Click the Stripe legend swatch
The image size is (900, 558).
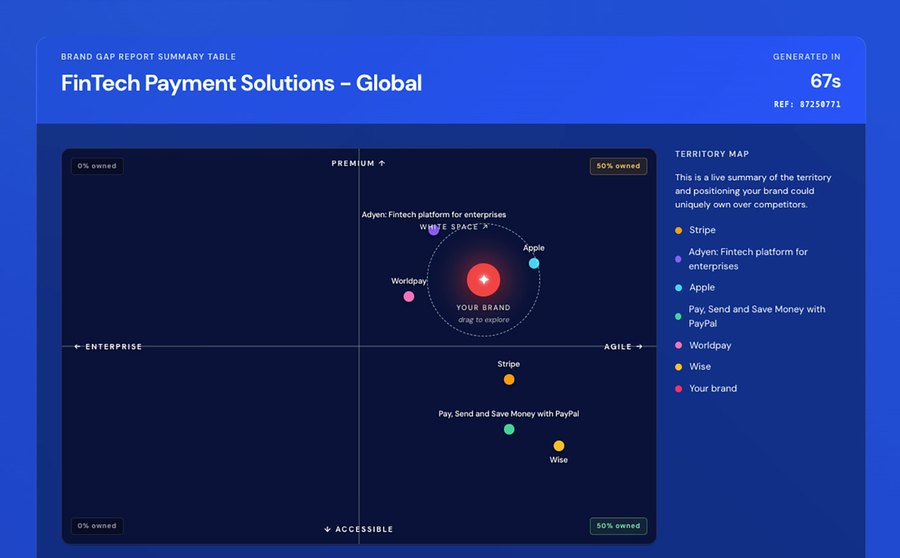click(678, 230)
